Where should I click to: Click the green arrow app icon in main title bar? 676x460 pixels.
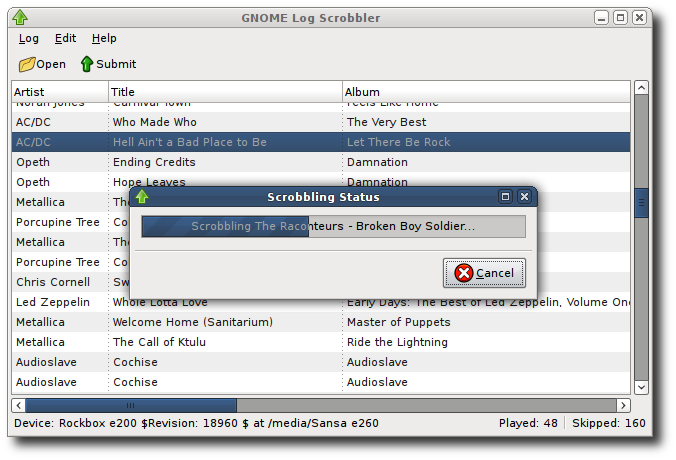20,18
